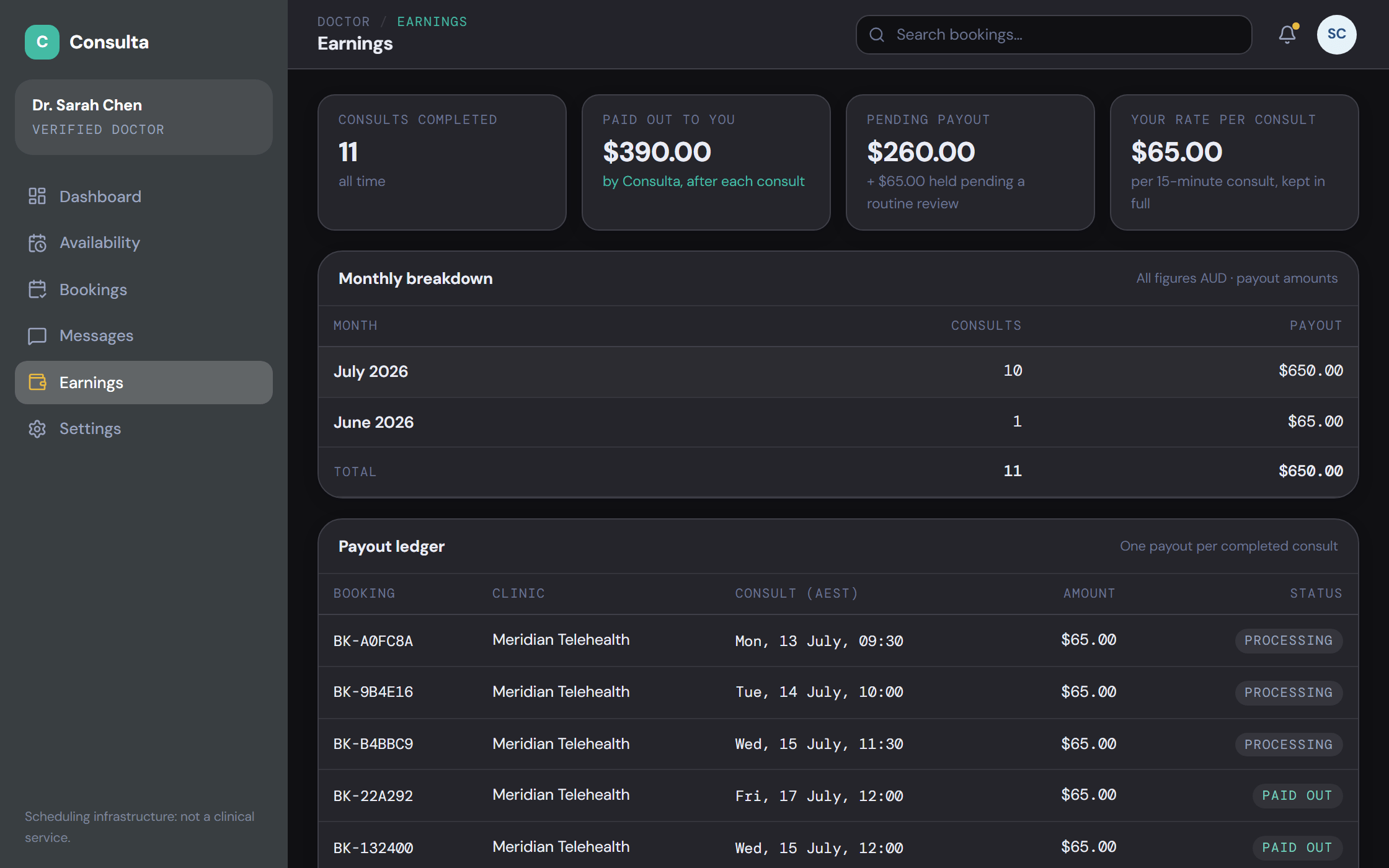1389x868 pixels.
Task: Click the TOTAL row label
Action: point(355,472)
